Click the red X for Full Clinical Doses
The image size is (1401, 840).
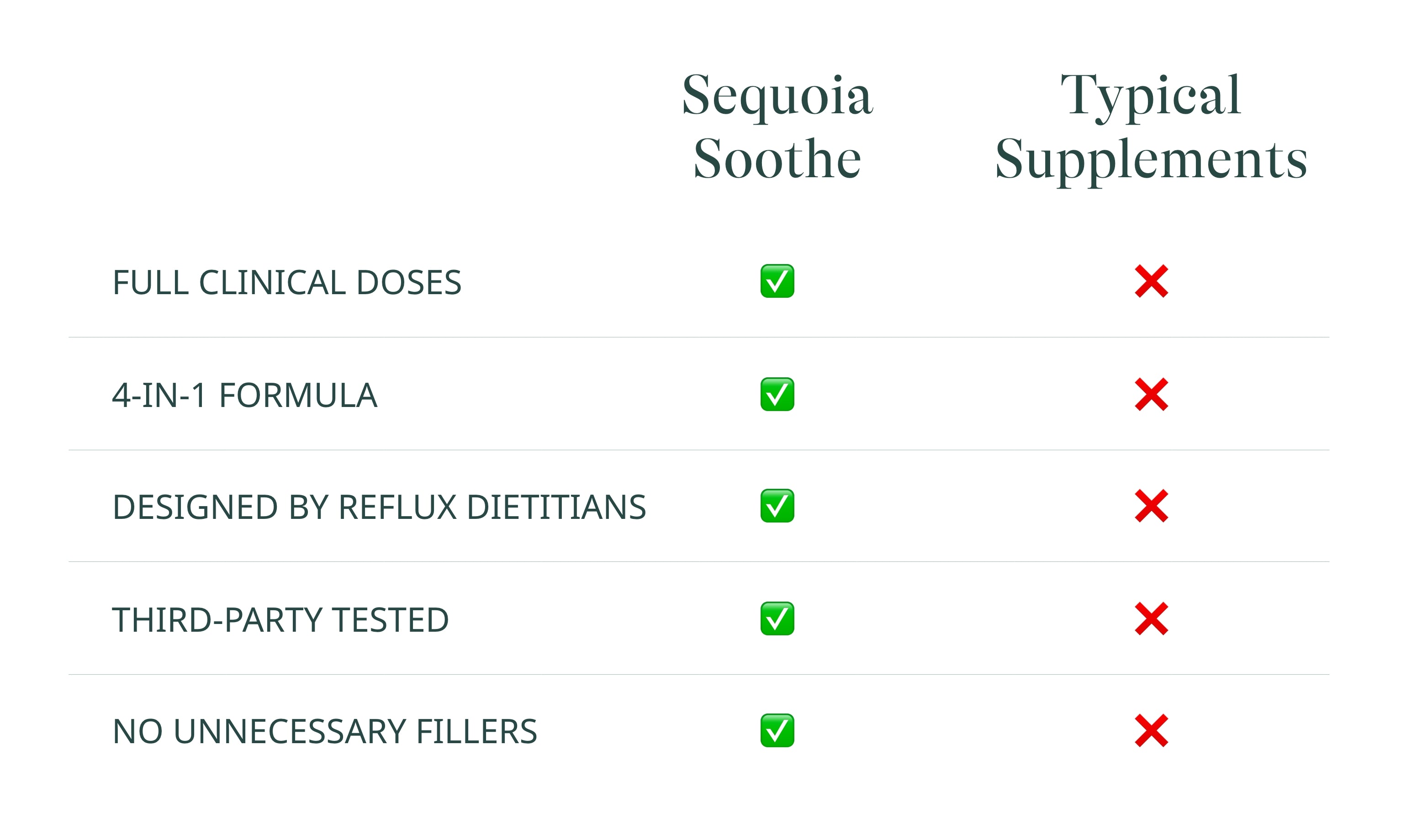(1151, 281)
